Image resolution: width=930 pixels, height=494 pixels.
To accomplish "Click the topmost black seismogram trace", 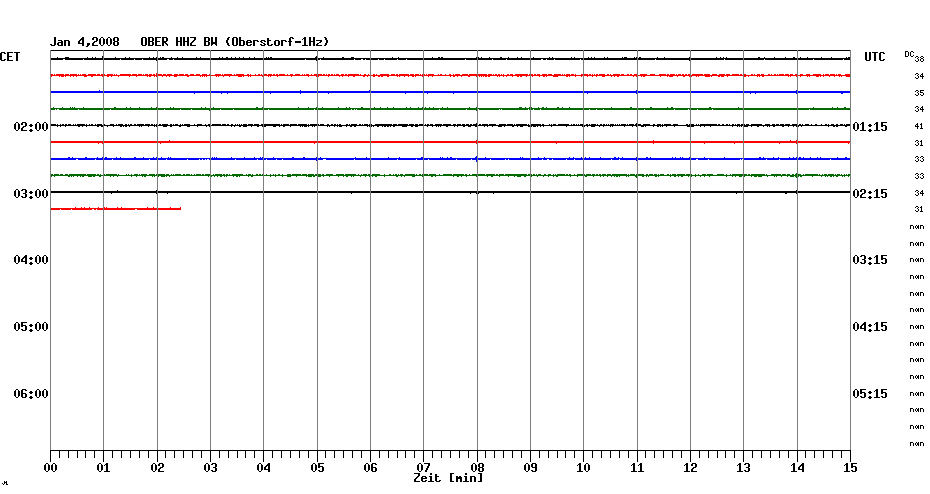I will click(450, 59).
